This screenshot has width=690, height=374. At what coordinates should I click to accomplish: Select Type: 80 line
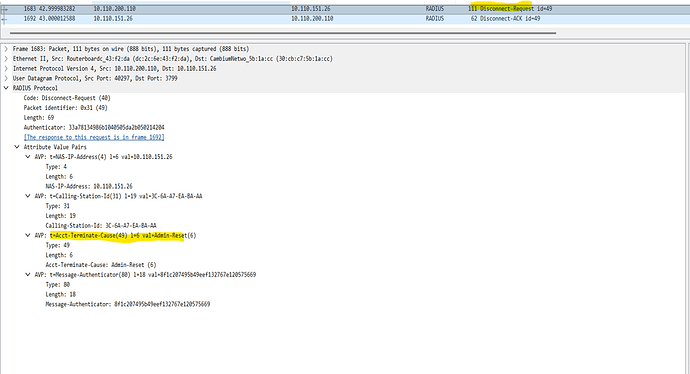(58, 285)
